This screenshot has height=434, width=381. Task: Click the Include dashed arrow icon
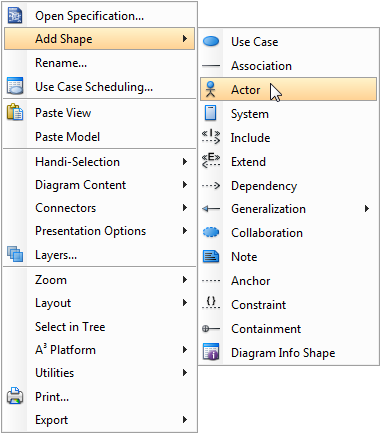point(211,137)
